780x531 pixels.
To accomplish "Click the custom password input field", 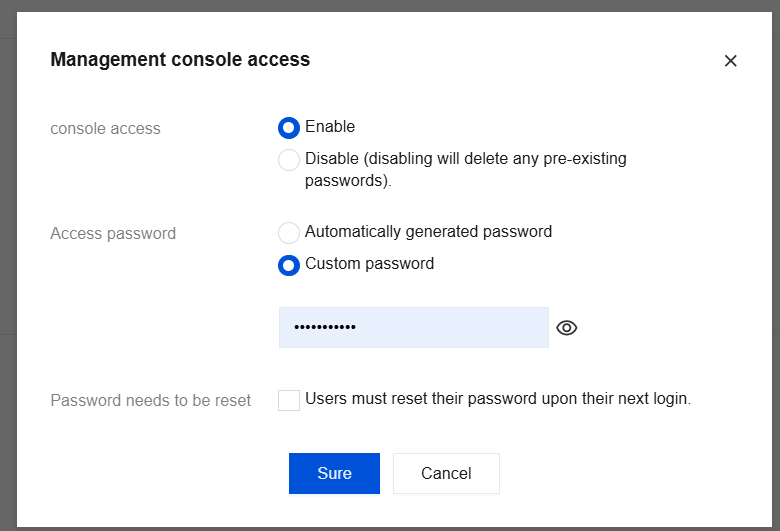I will click(413, 328).
